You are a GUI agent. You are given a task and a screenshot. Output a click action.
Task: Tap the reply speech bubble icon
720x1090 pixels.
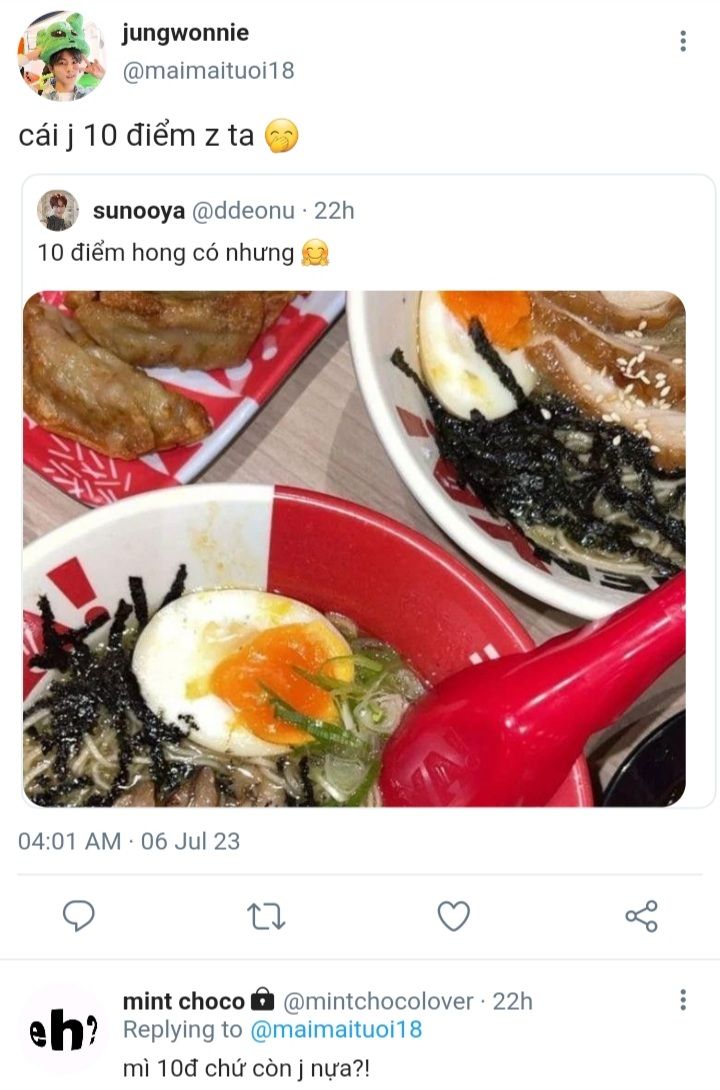click(x=79, y=916)
